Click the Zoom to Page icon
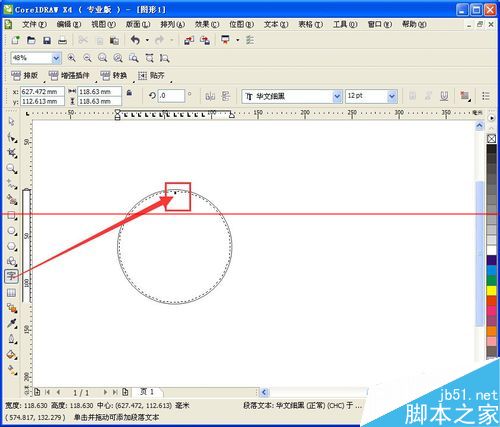The width and height of the screenshot is (500, 427). coord(134,58)
